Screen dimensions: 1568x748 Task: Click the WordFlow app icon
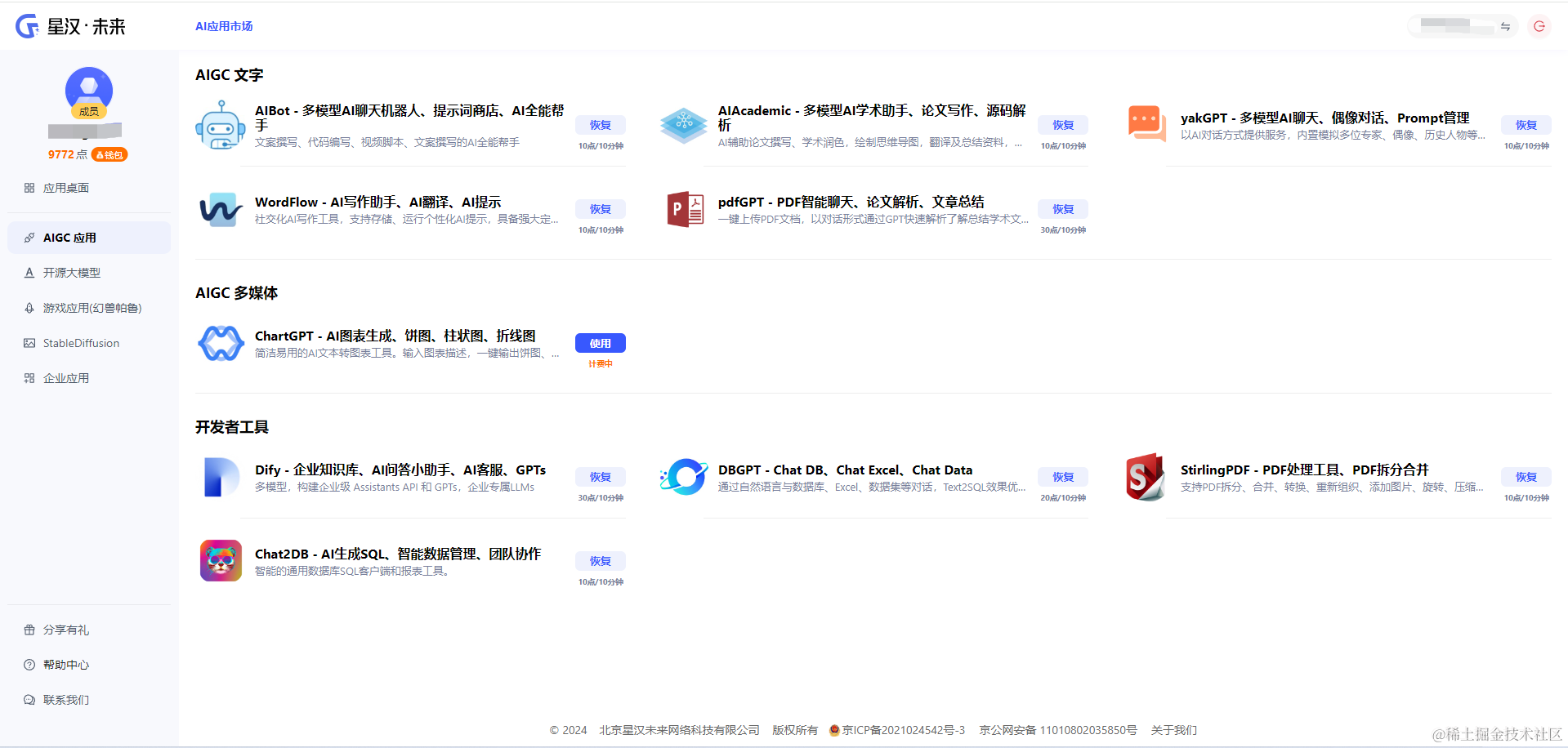(221, 210)
